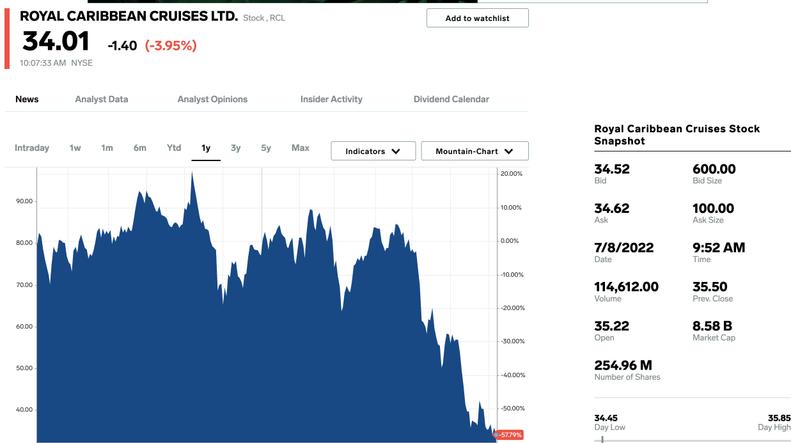Open the Mountain-Chart type dropdown

(x=474, y=151)
